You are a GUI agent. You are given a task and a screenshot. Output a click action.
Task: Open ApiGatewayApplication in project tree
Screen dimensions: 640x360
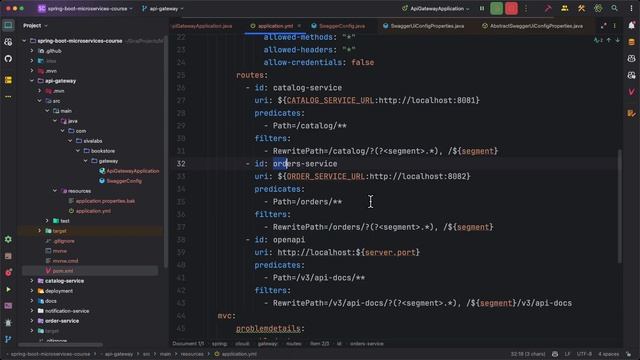coord(133,171)
